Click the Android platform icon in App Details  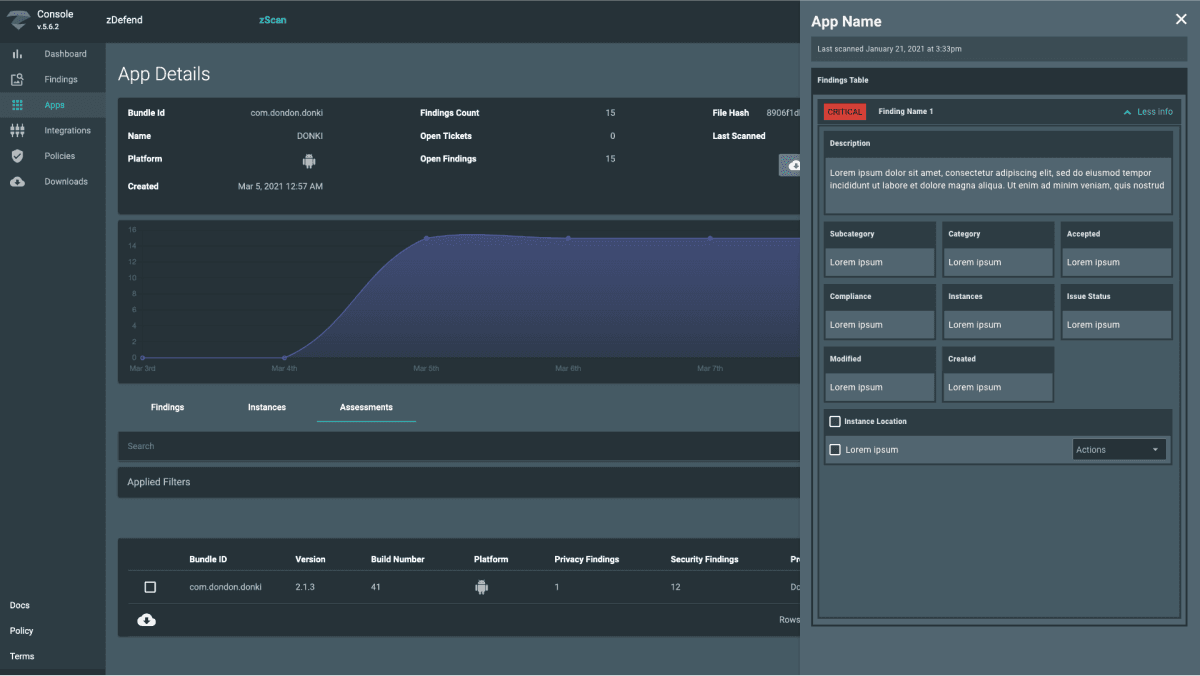click(x=309, y=160)
